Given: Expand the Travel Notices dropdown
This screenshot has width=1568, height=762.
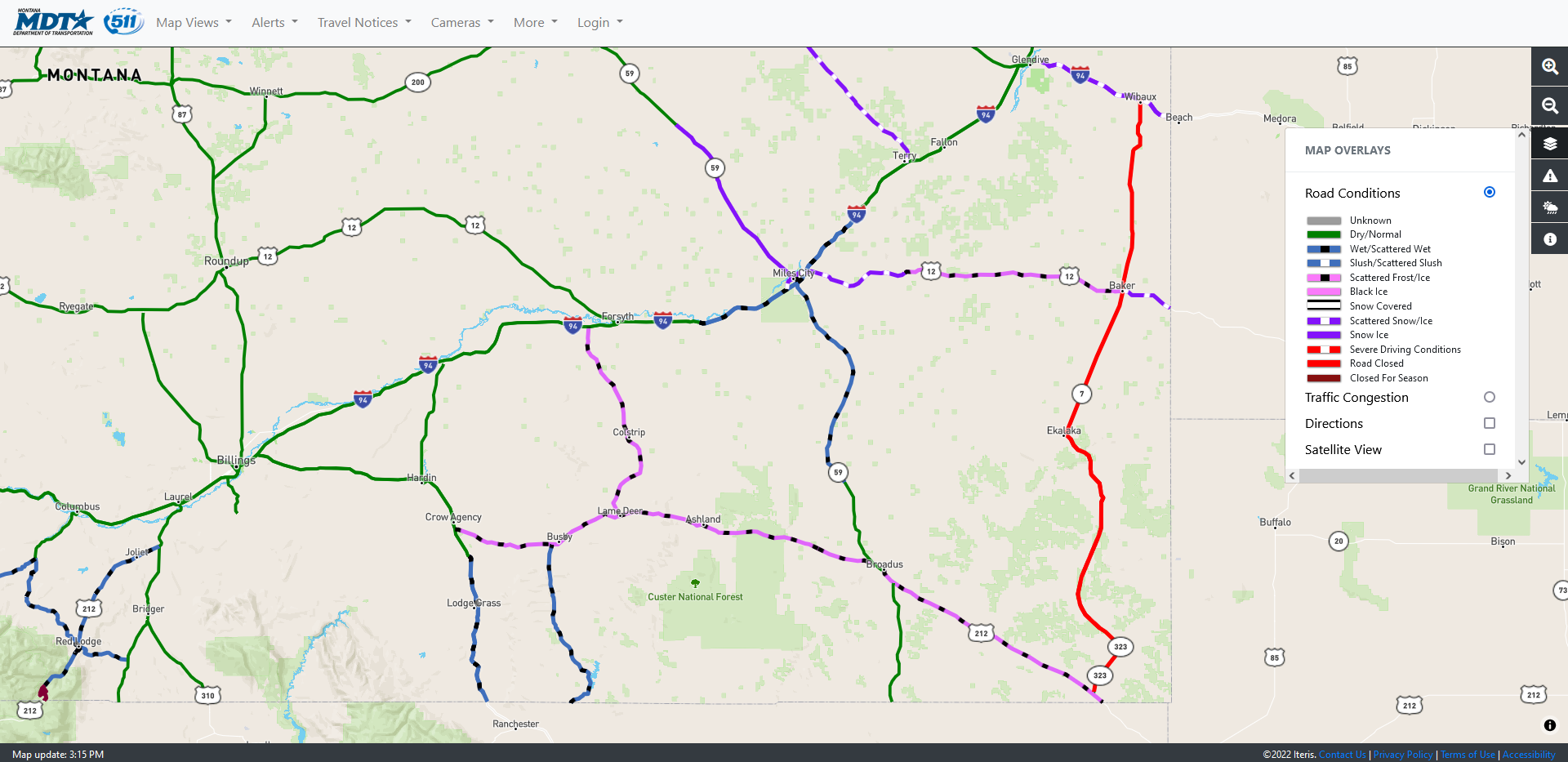Looking at the screenshot, I should [x=364, y=23].
